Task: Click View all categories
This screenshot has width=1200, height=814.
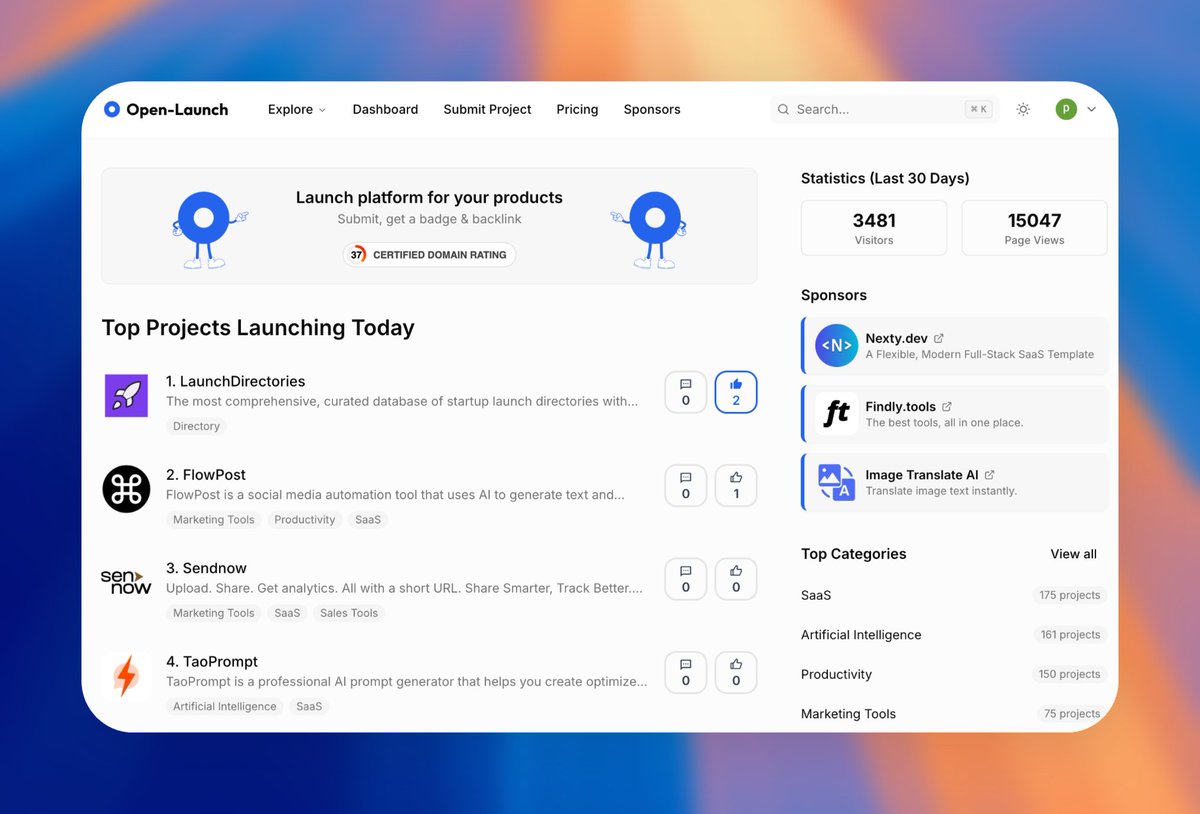Action: tap(1073, 554)
